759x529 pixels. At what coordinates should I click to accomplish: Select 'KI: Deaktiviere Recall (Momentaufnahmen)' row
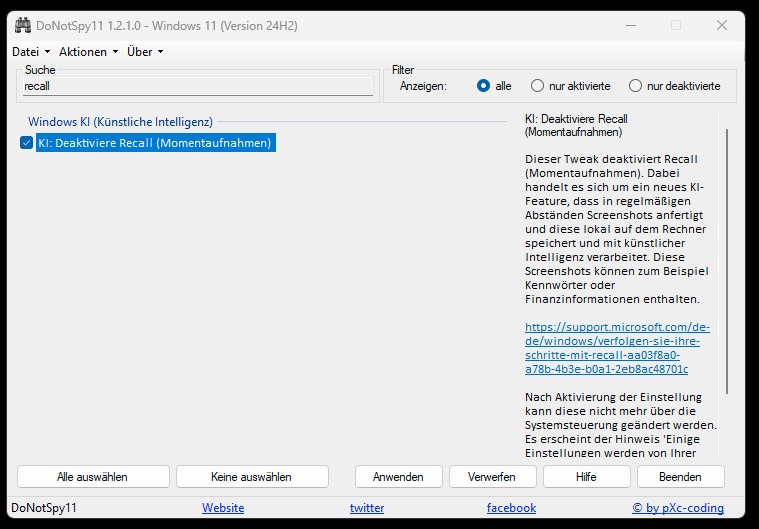[155, 143]
